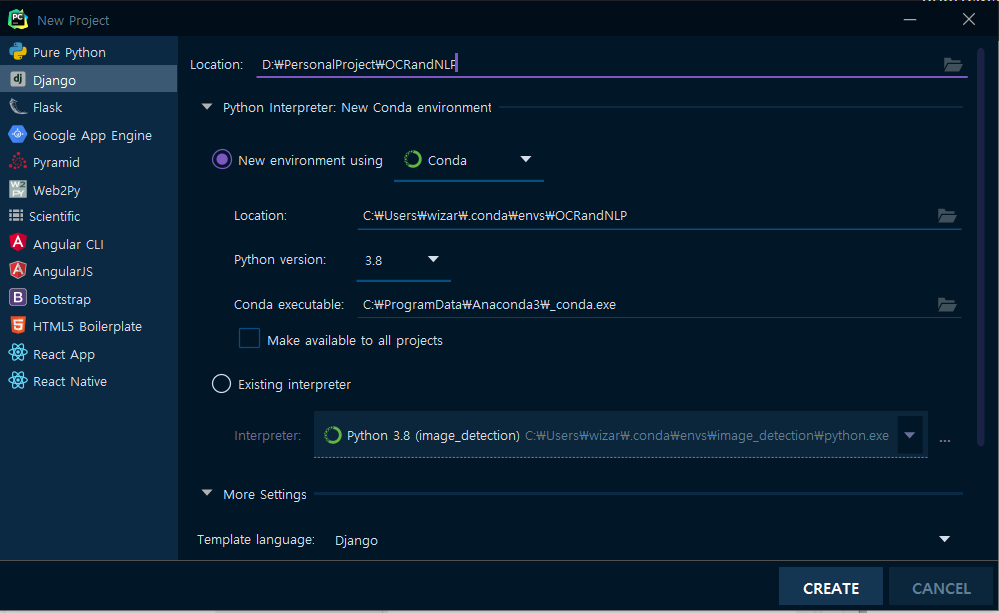Image resolution: width=999 pixels, height=613 pixels.
Task: Select the Pure Python project type
Action: click(89, 52)
